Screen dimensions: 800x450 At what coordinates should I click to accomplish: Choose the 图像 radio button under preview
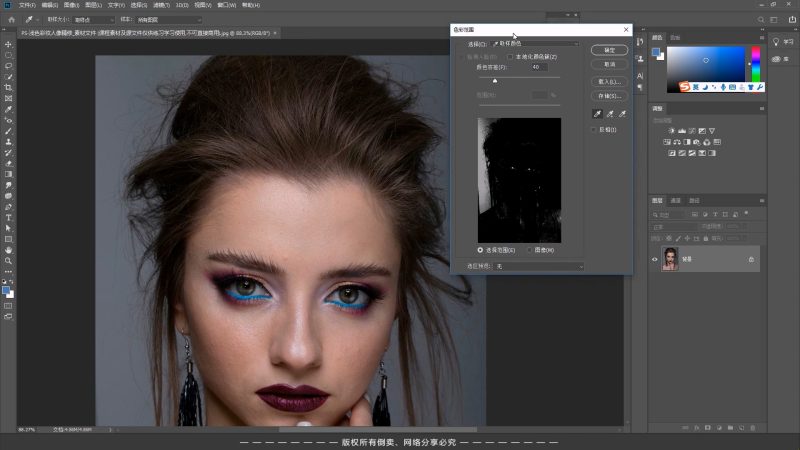pyautogui.click(x=530, y=249)
